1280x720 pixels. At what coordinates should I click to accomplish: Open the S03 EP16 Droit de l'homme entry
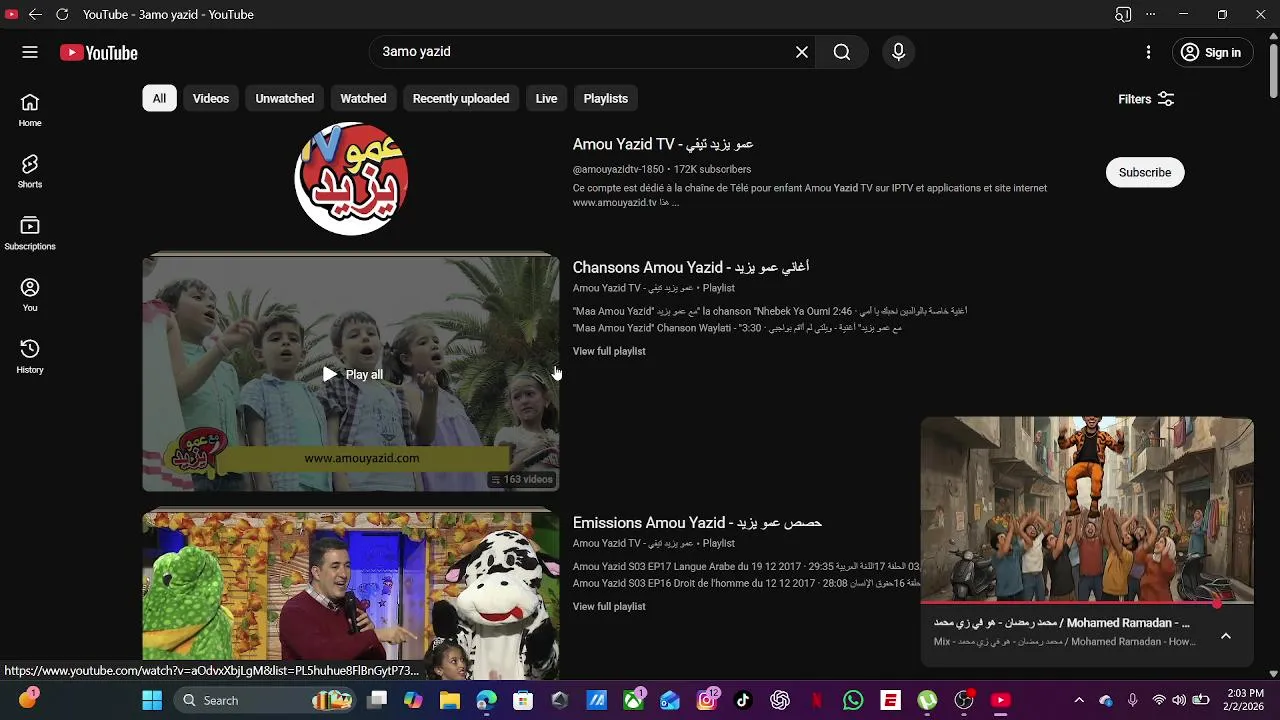(746, 583)
